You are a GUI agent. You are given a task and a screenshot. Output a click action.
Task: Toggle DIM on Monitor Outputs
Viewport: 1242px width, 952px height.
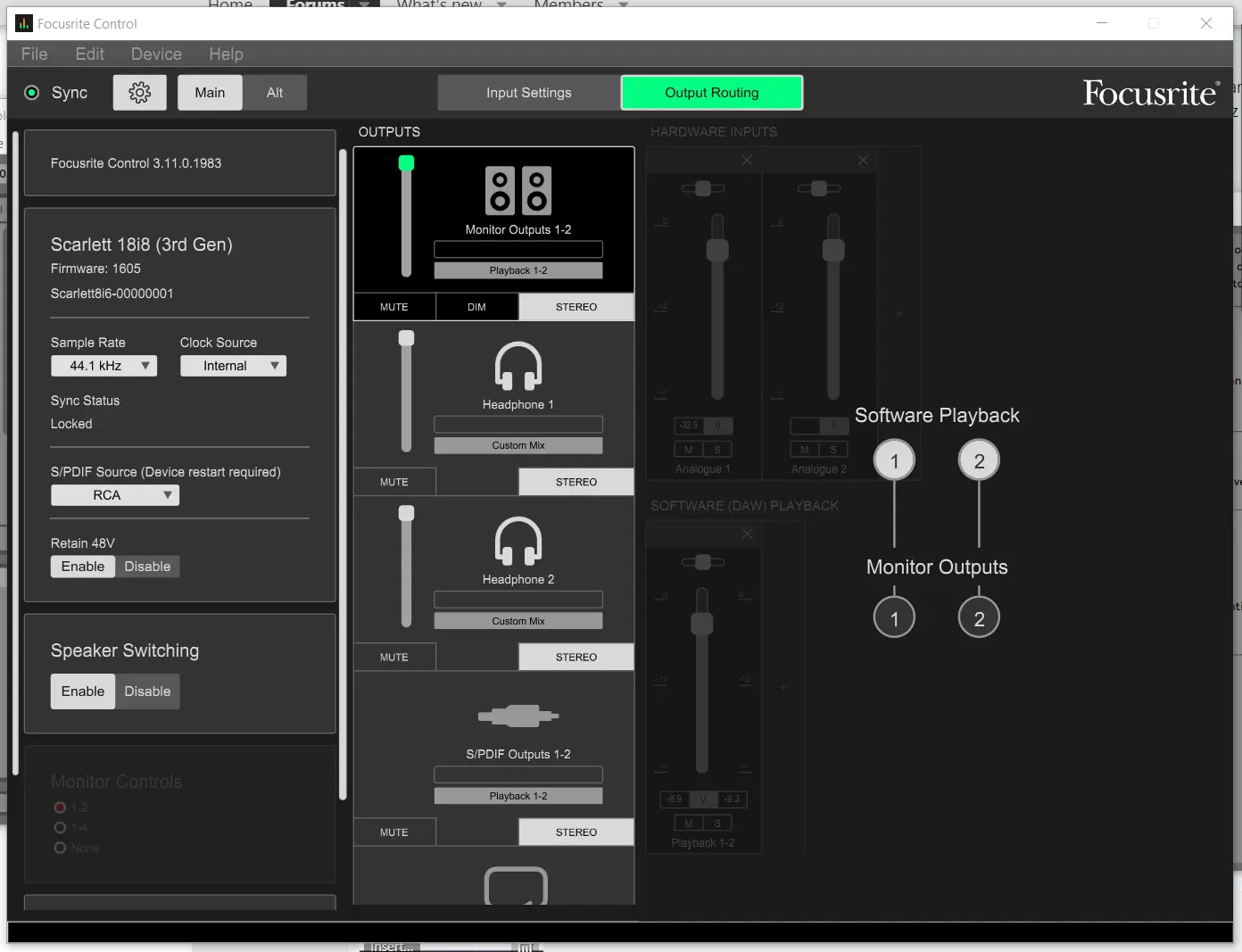[476, 307]
